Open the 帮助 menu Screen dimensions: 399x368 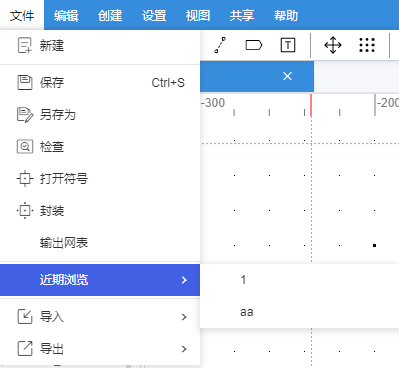coord(286,15)
